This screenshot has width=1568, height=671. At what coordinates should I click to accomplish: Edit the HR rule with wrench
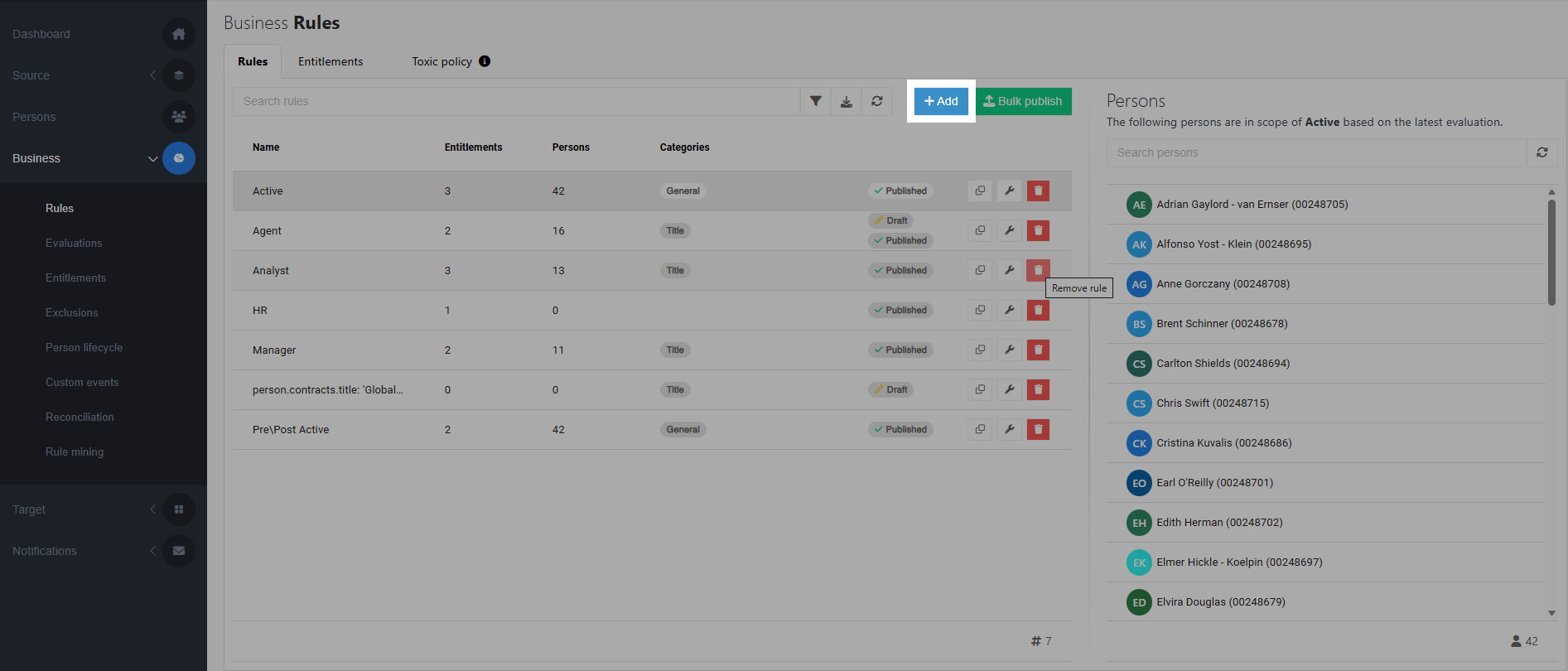pyautogui.click(x=1010, y=310)
